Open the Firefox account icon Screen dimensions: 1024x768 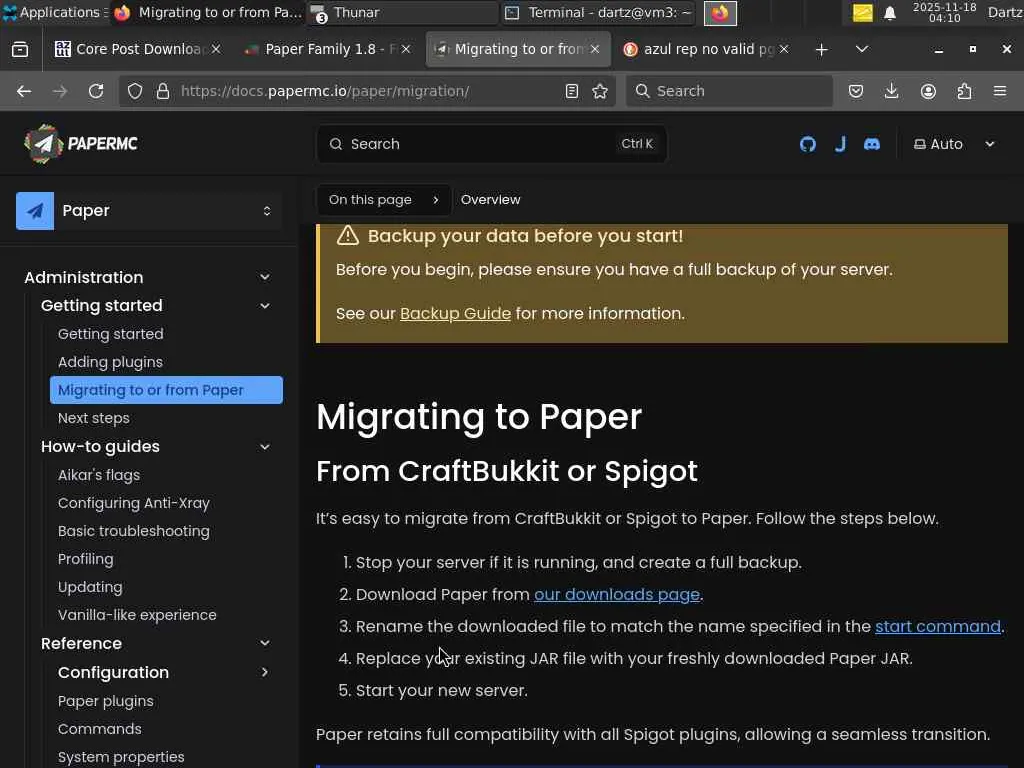(928, 91)
